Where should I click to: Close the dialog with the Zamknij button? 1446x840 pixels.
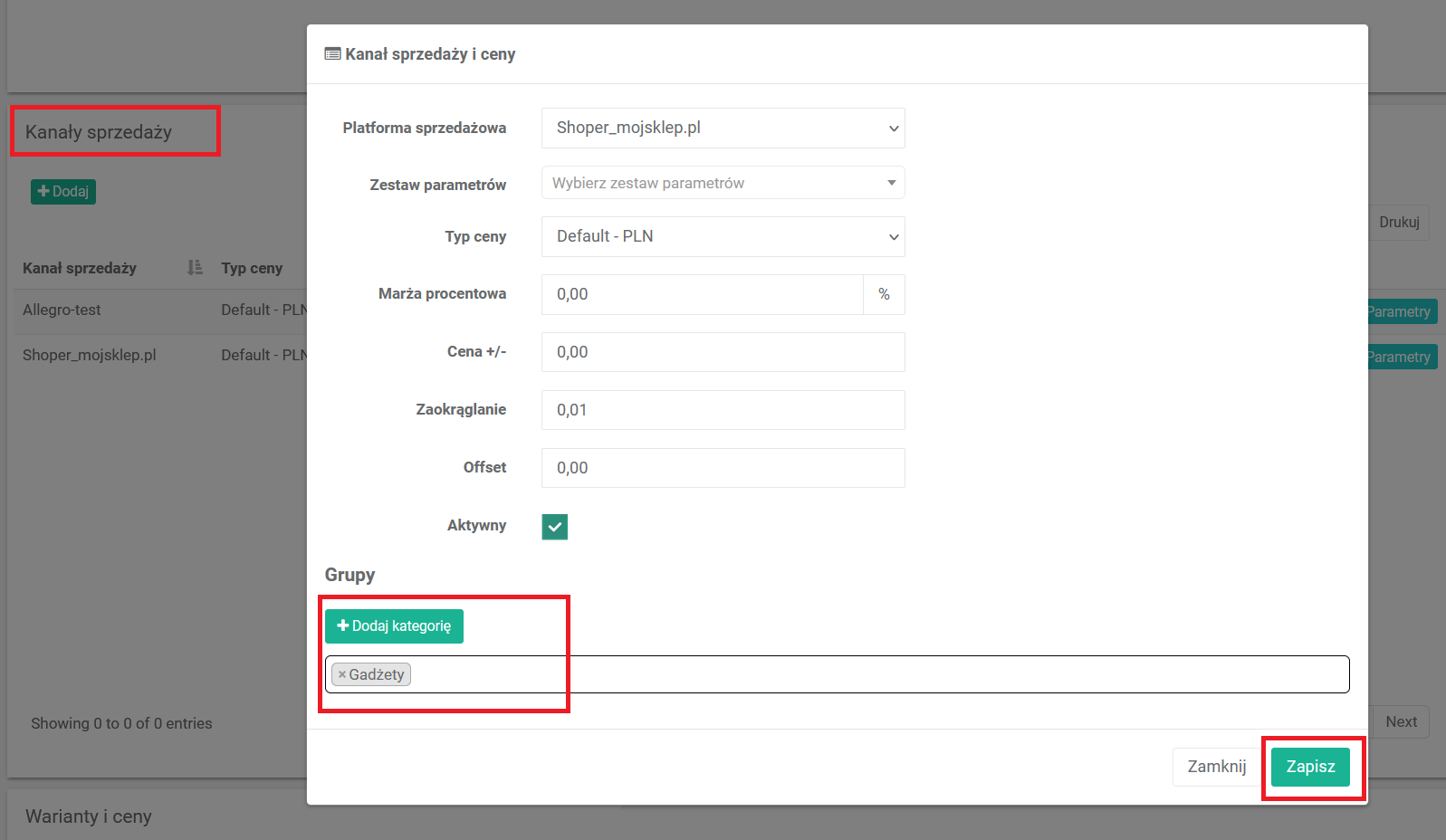1216,767
